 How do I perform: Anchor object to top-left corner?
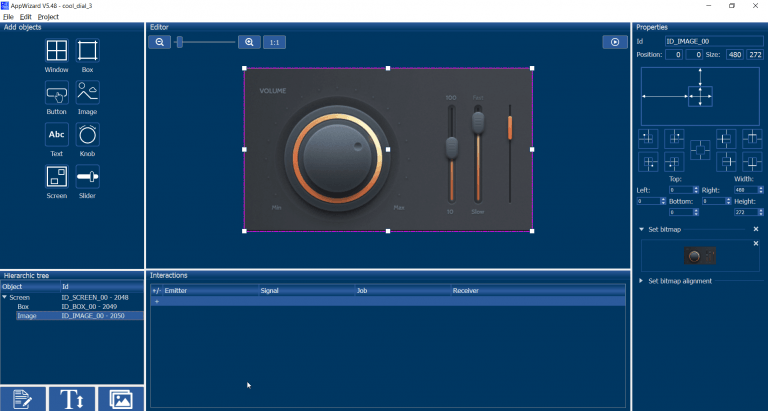tap(648, 139)
